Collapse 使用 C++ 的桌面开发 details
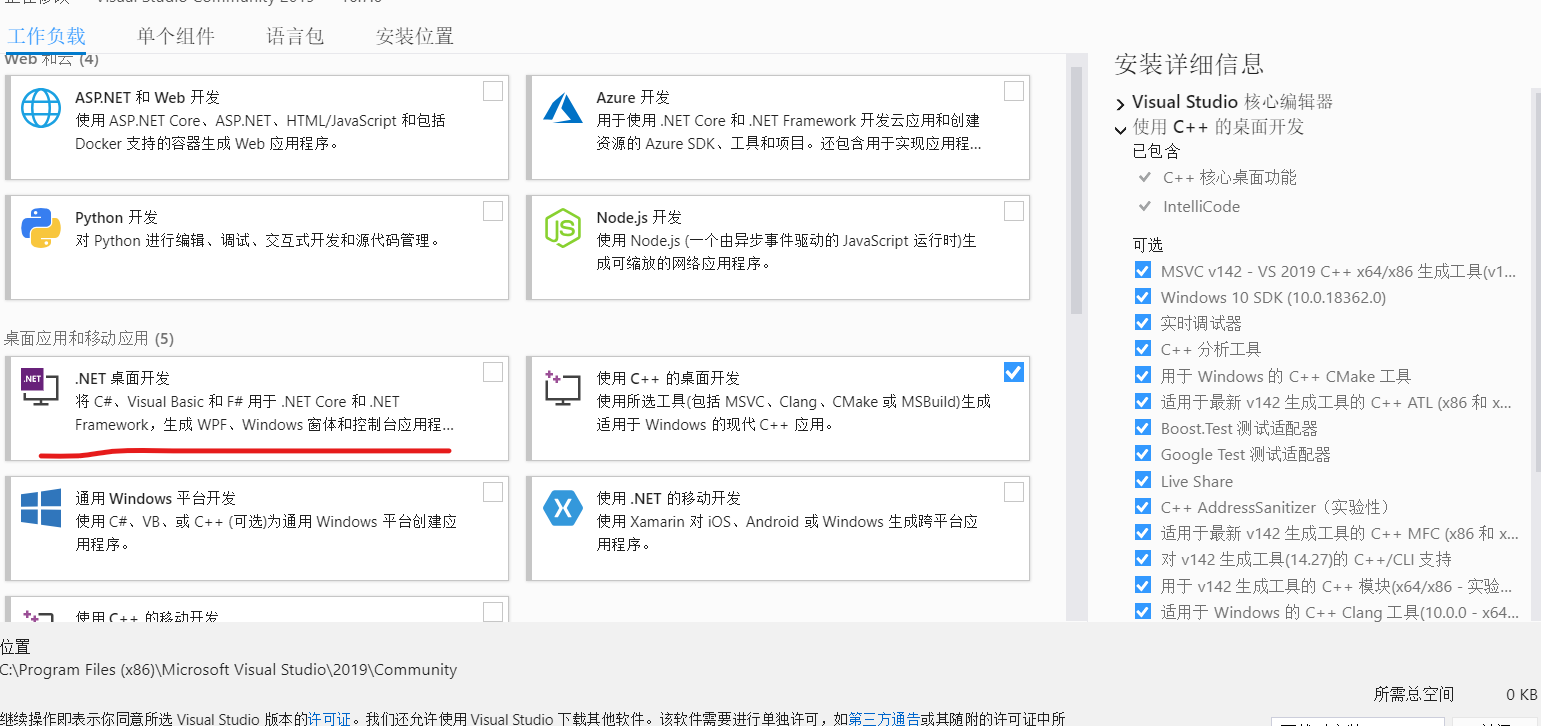Viewport: 1541px width, 726px height. tap(1120, 128)
